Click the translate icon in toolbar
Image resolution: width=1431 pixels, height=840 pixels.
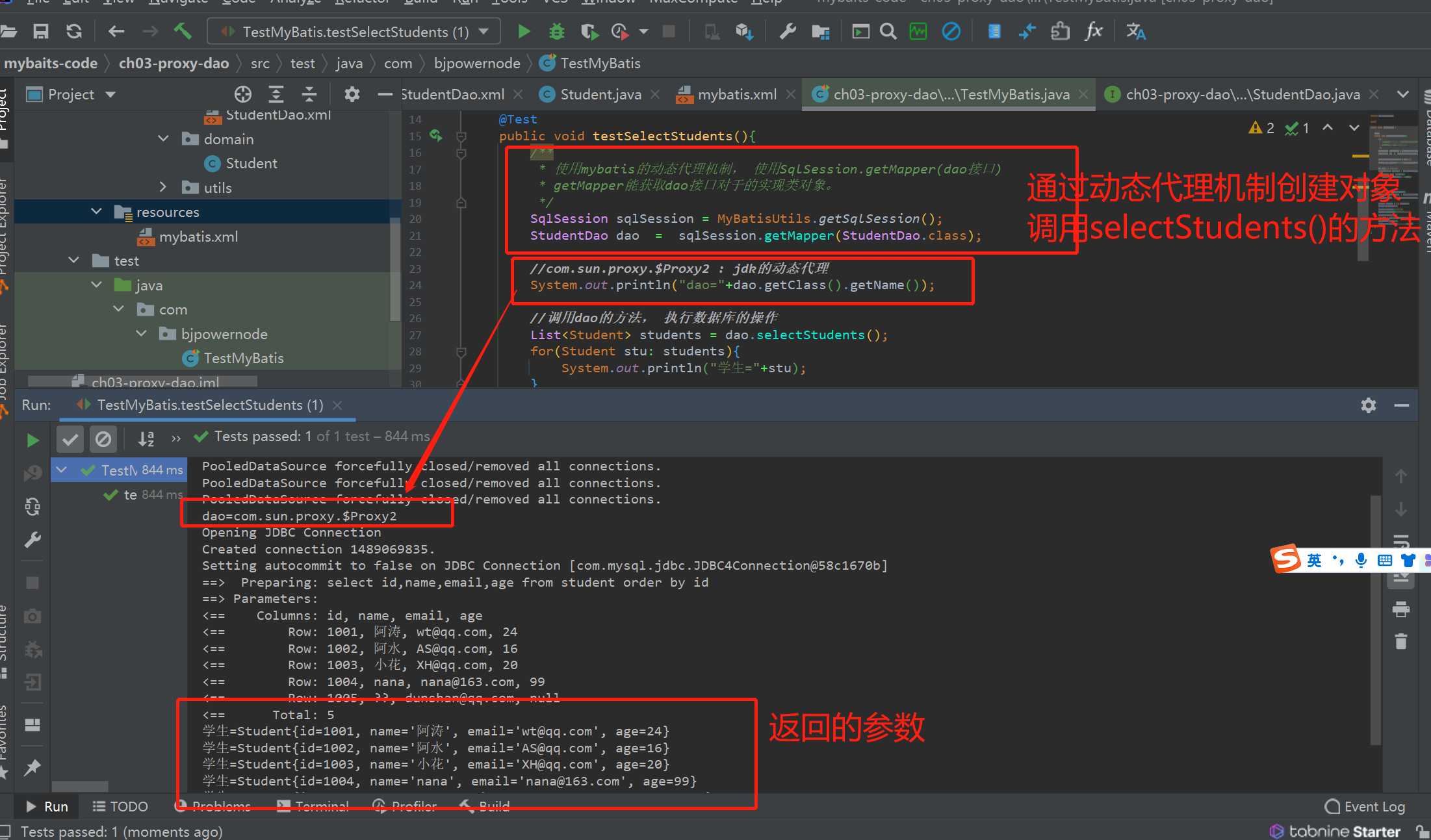click(x=1135, y=31)
